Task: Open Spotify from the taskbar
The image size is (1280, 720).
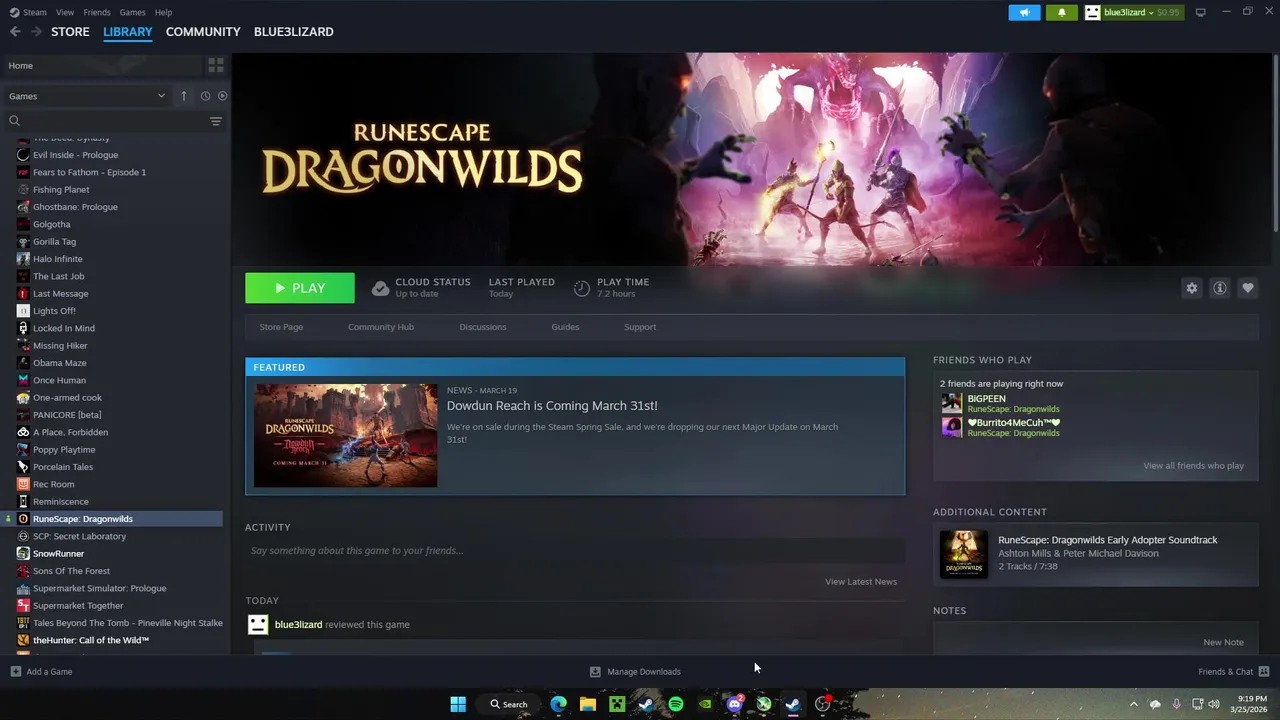Action: click(676, 704)
